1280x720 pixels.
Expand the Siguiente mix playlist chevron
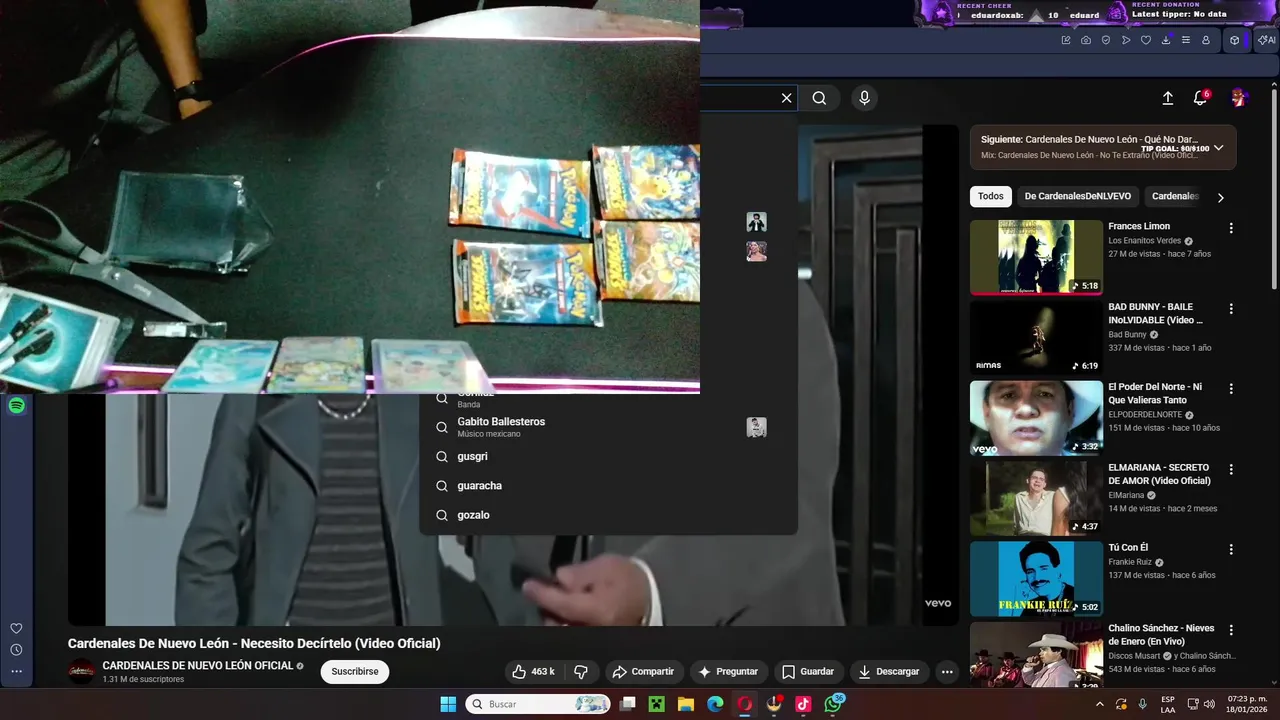tap(1218, 147)
